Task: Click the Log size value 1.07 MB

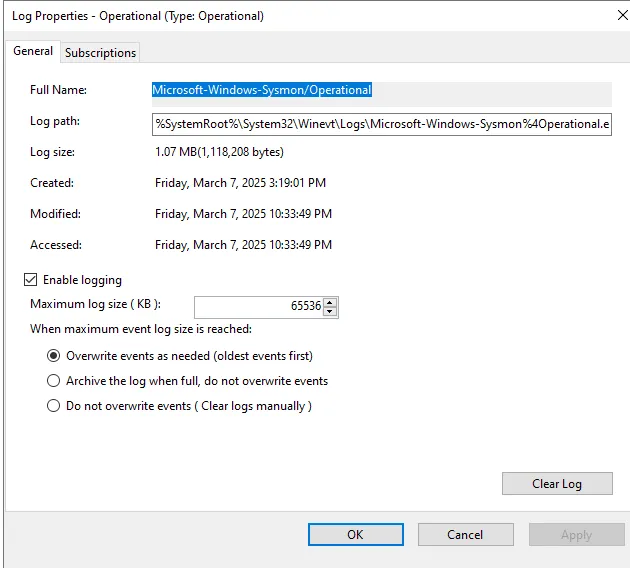Action: [219, 152]
